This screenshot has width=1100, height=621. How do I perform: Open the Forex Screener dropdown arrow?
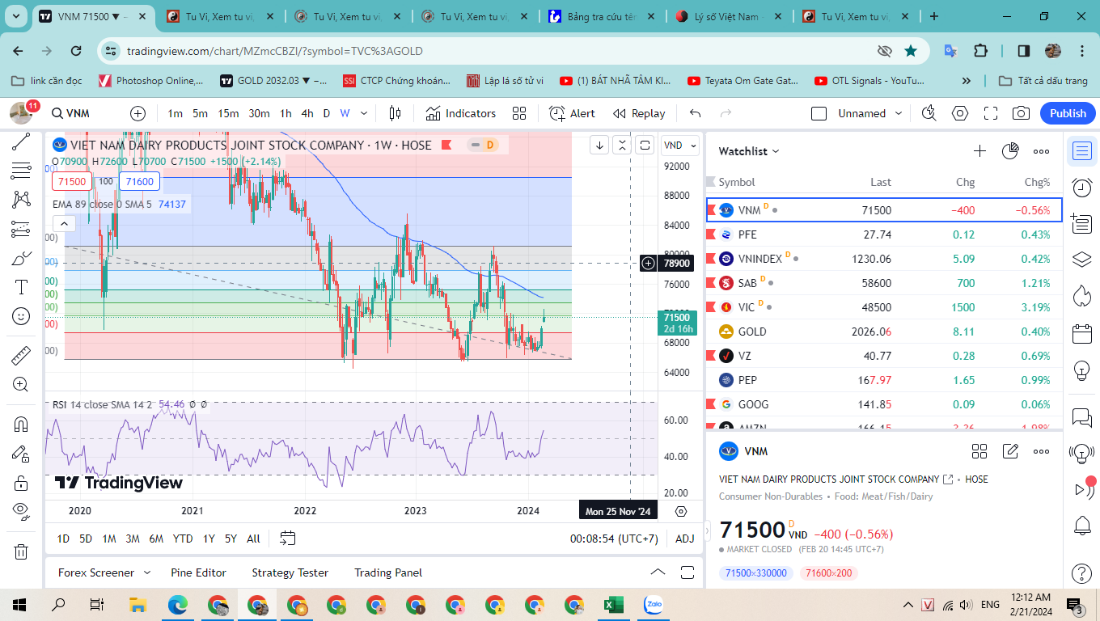(147, 573)
